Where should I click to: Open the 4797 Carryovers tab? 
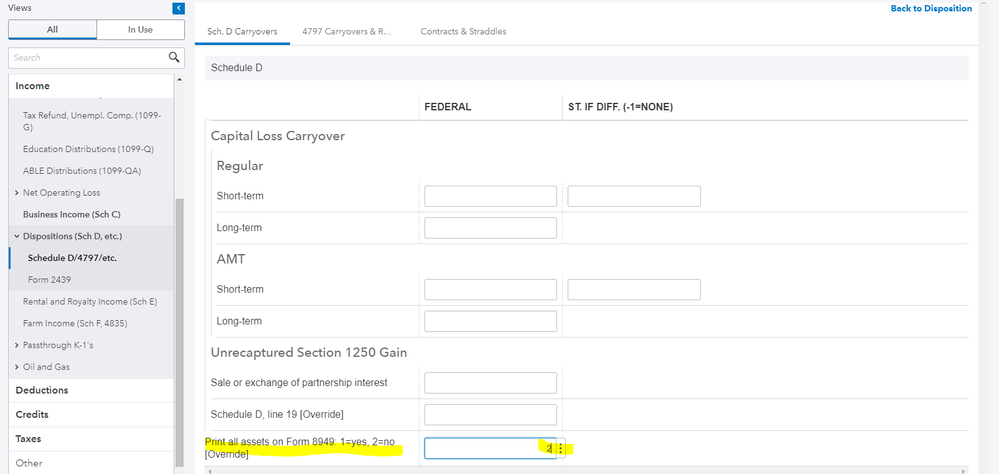(348, 32)
